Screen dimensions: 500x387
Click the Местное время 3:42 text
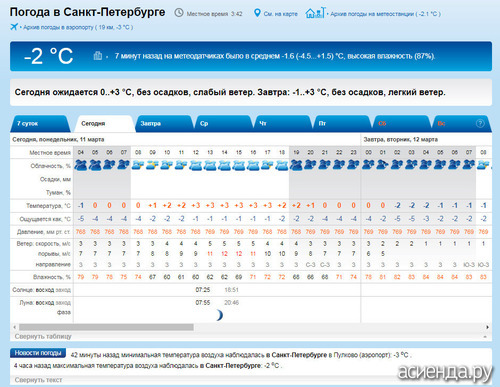(x=214, y=14)
